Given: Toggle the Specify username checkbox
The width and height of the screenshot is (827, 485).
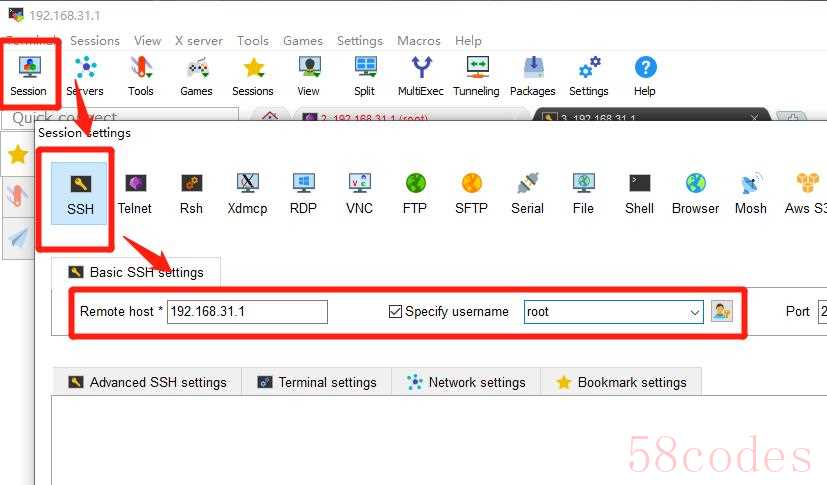Looking at the screenshot, I should (x=395, y=312).
